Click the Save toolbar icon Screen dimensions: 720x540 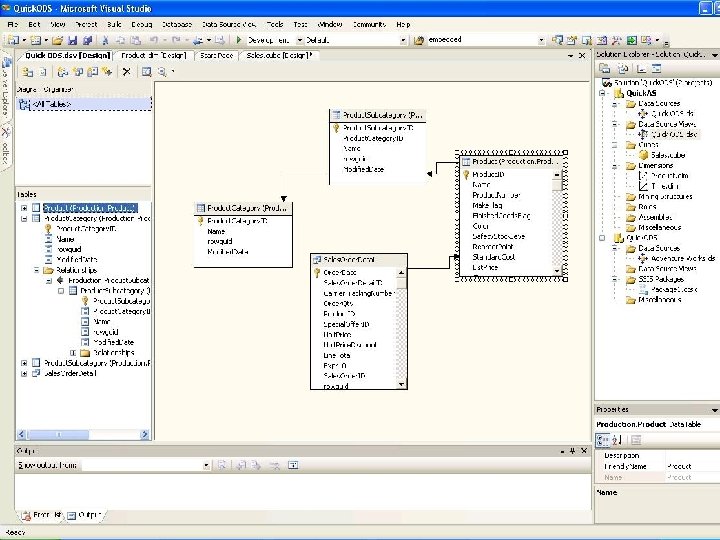click(x=73, y=40)
